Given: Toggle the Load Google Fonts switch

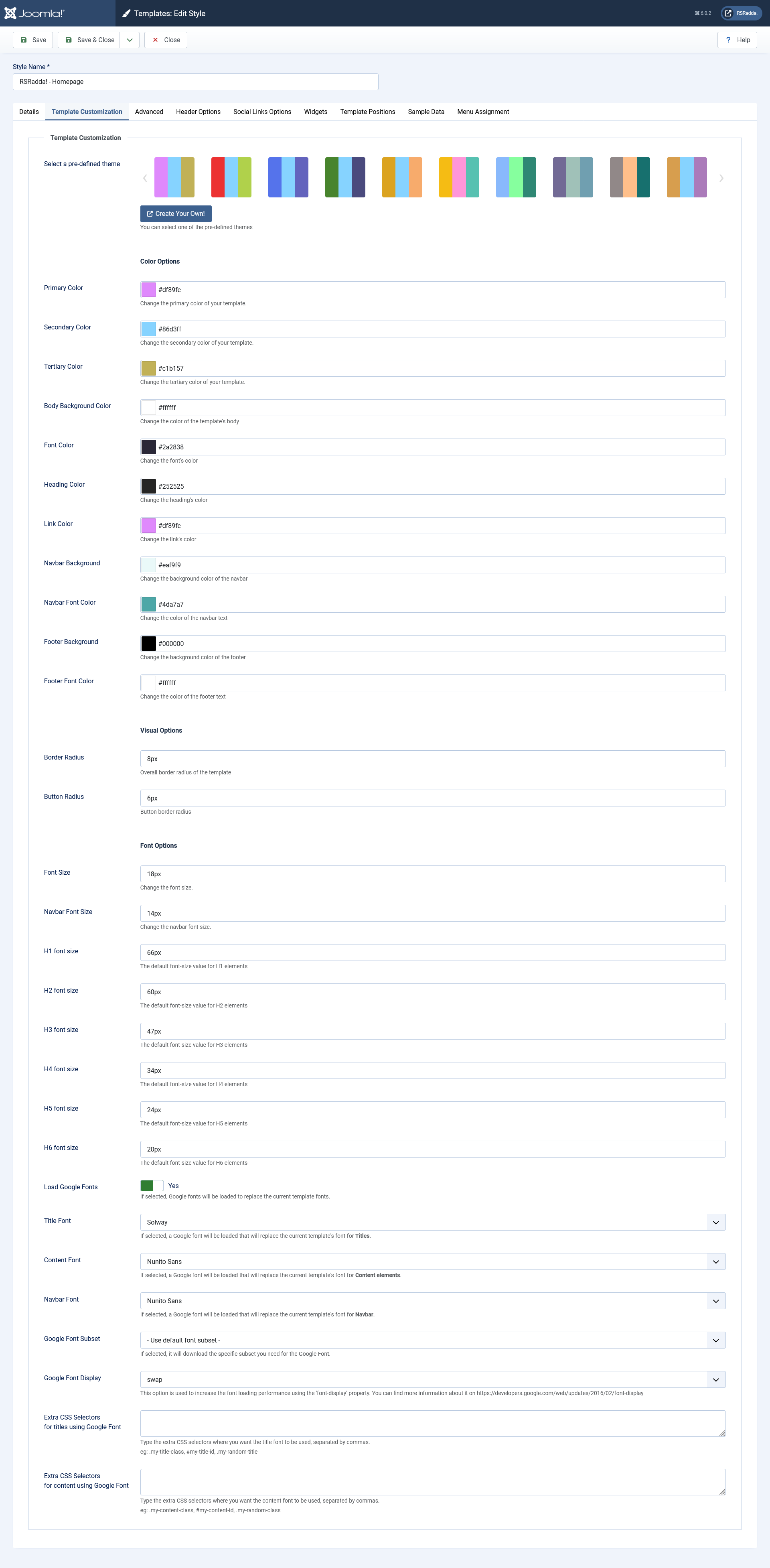Looking at the screenshot, I should pyautogui.click(x=152, y=1186).
